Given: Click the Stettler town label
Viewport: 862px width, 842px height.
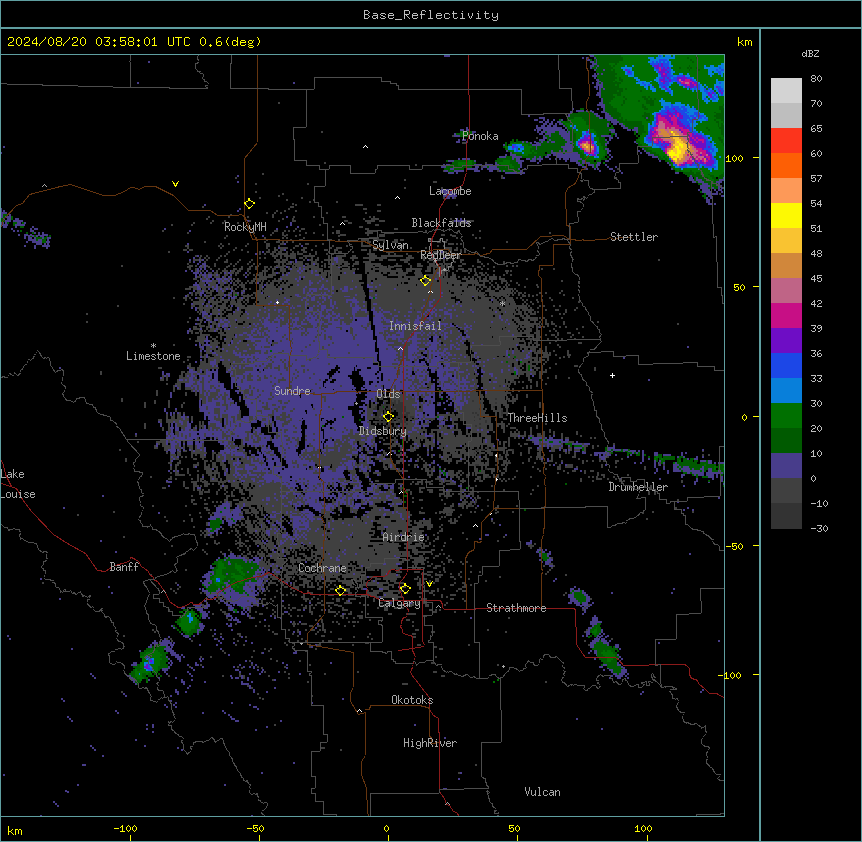Looking at the screenshot, I should click(x=634, y=237).
